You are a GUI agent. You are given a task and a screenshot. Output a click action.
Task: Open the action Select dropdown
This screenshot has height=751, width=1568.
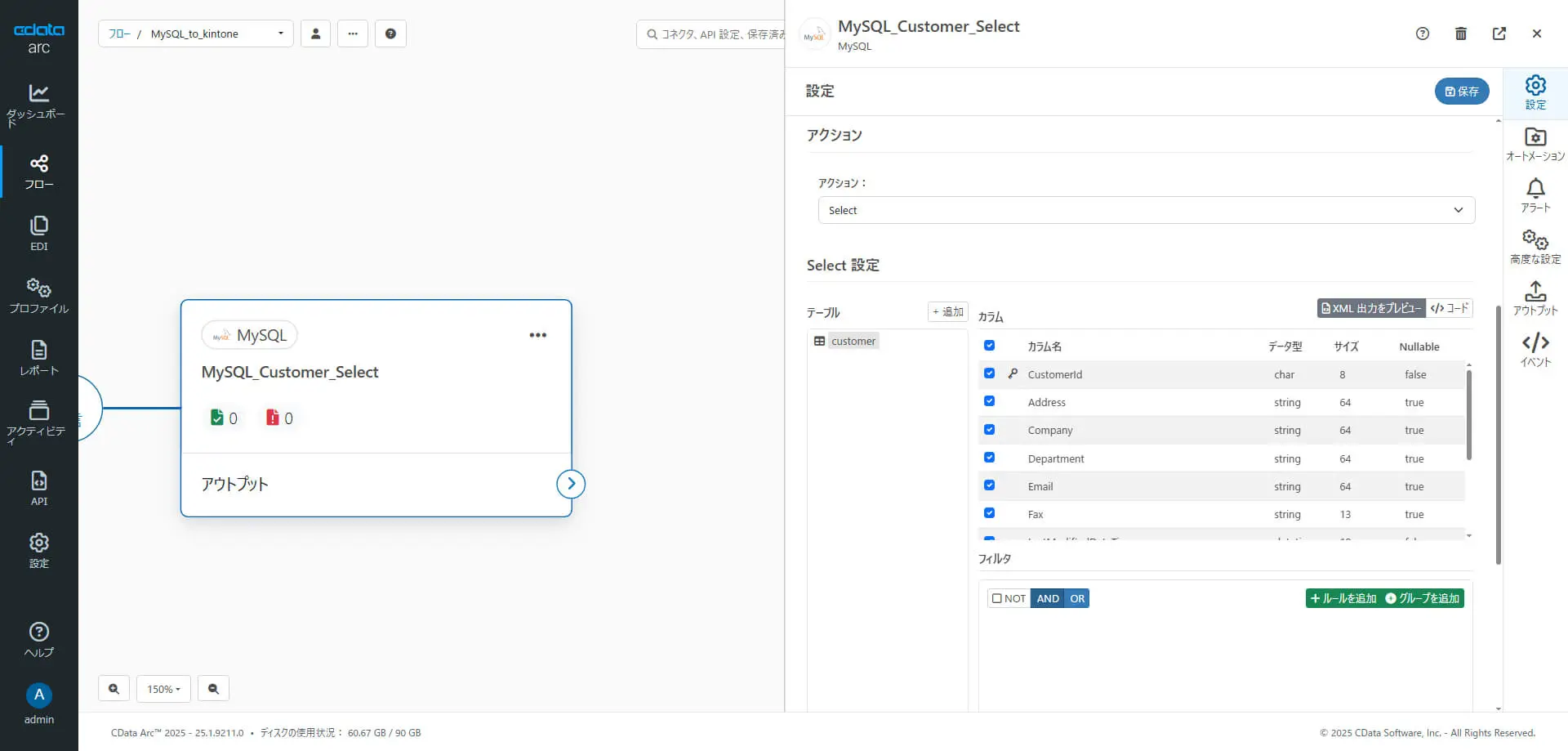tap(1147, 210)
